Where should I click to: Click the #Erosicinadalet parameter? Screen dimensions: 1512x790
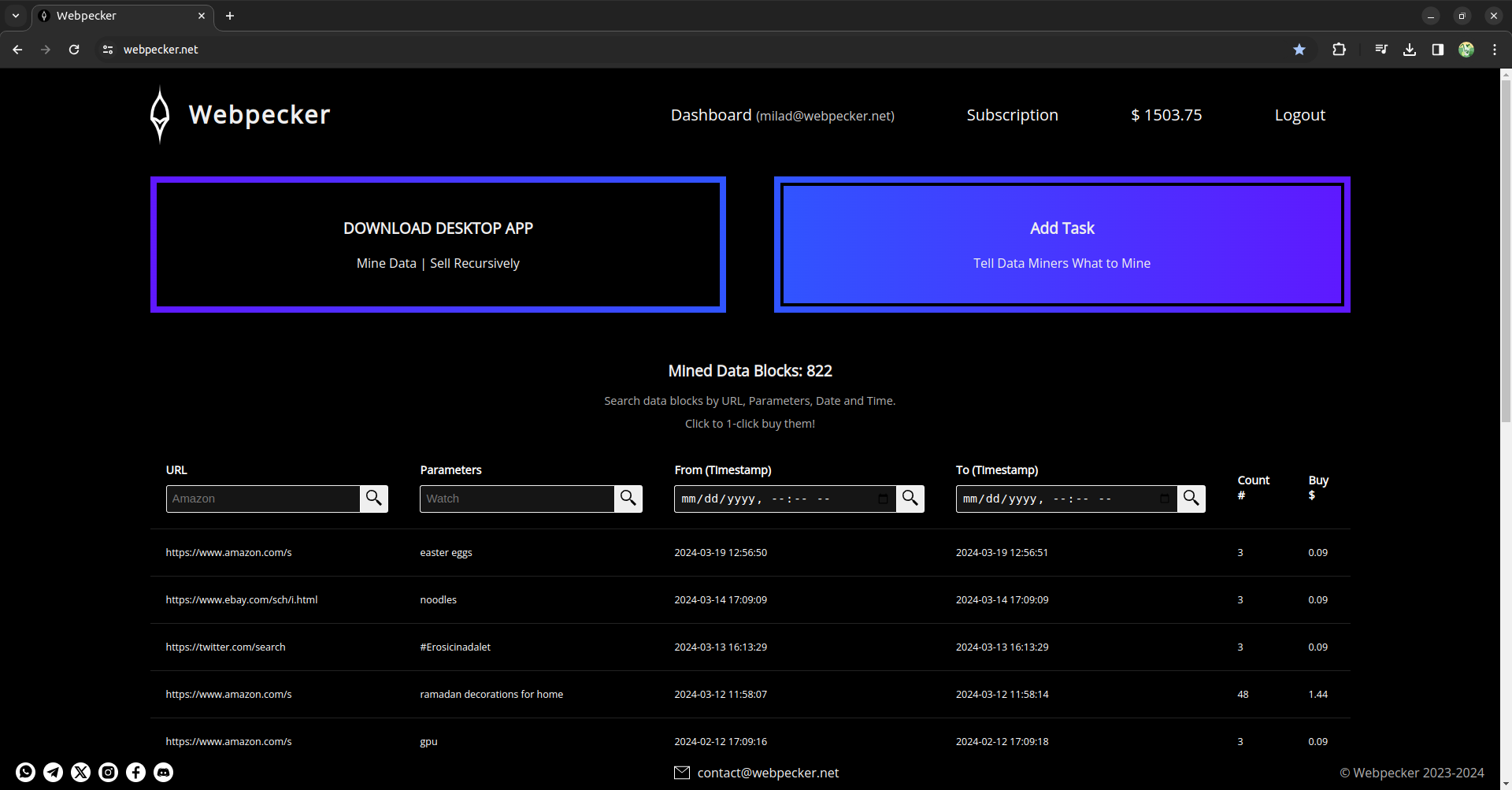click(455, 647)
